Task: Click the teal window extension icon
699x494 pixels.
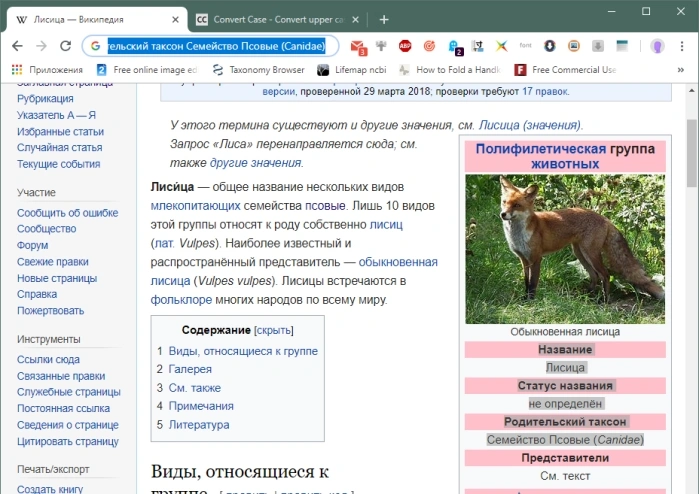Action: point(622,45)
